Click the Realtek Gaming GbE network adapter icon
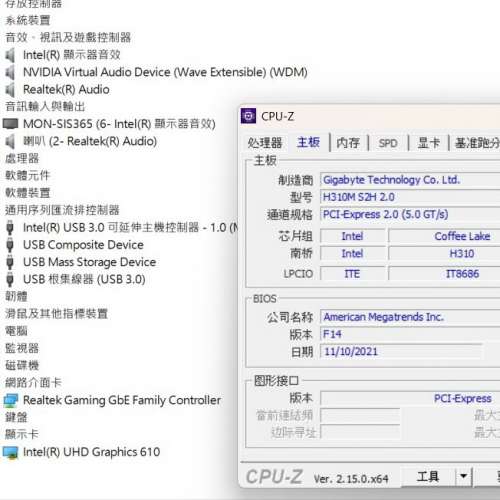Screen dimensions: 500x500 10,400
